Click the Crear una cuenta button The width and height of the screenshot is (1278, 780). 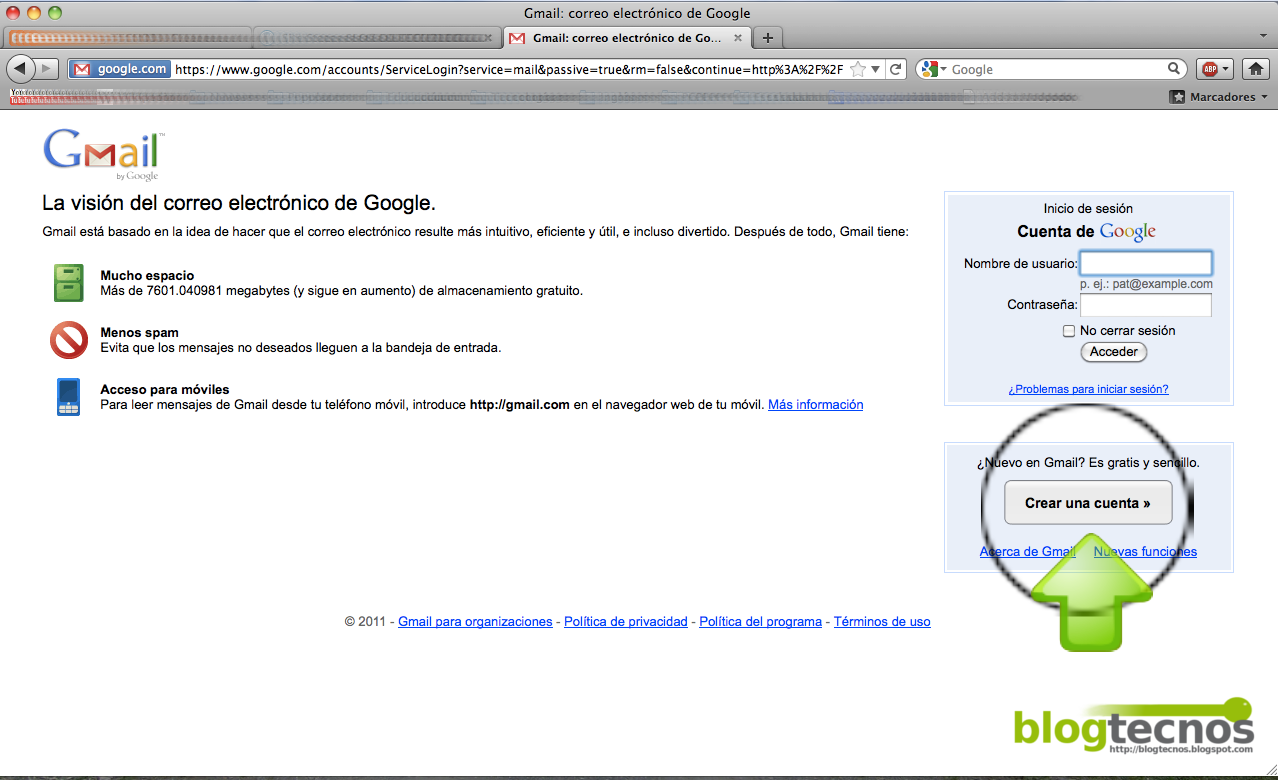[x=1088, y=502]
